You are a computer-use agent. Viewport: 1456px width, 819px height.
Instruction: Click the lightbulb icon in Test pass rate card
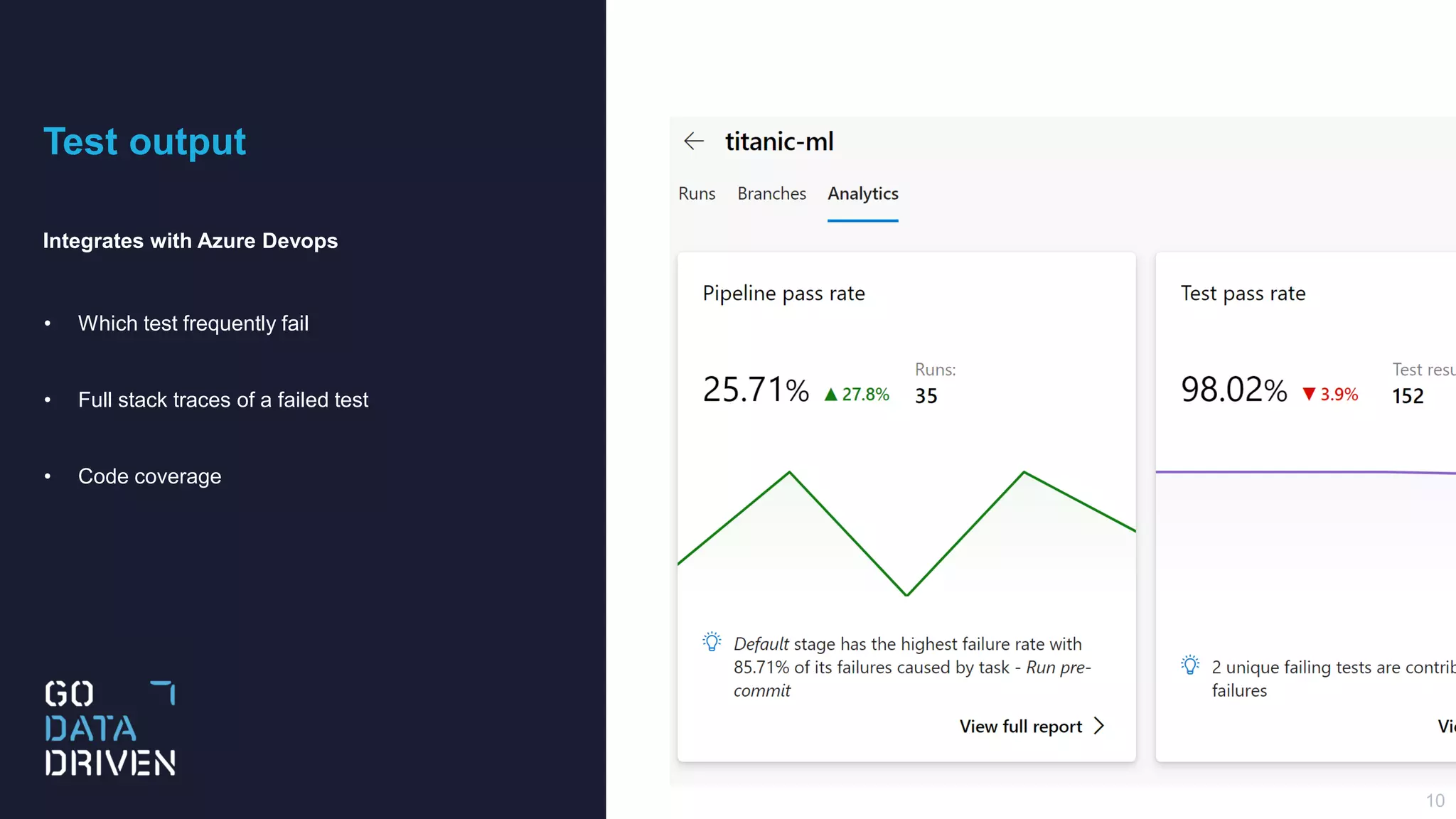click(x=1190, y=665)
